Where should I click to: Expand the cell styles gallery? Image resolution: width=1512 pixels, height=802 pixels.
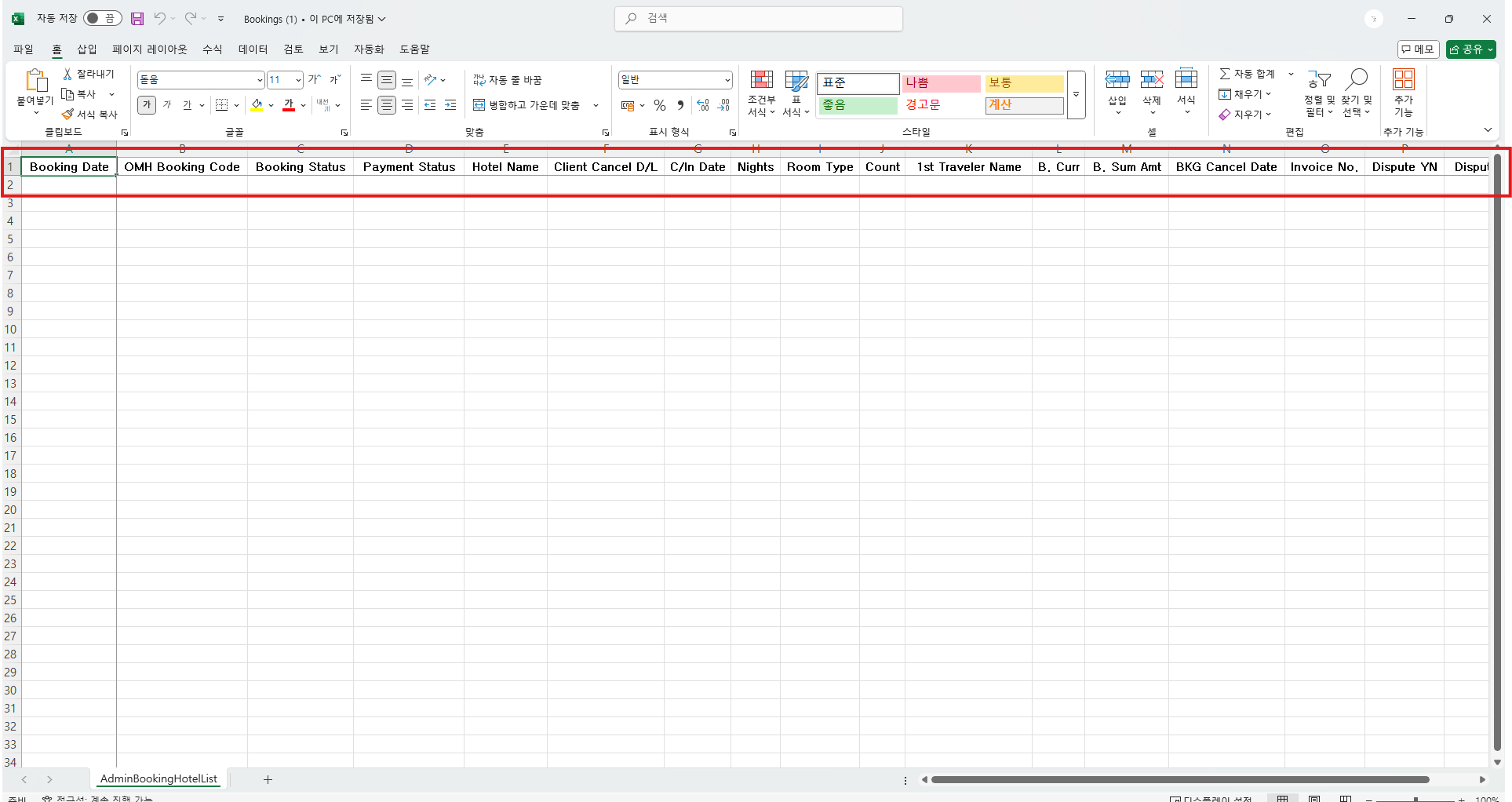1077,95
